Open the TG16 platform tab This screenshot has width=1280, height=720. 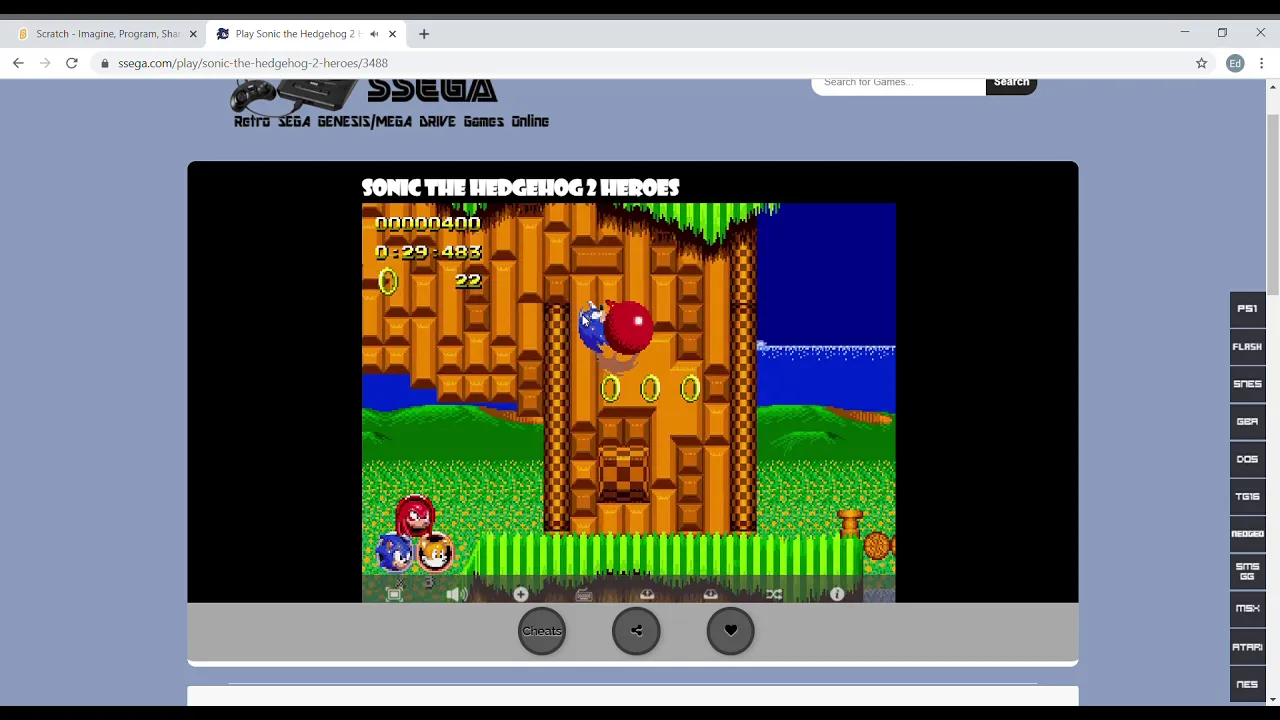(1247, 496)
